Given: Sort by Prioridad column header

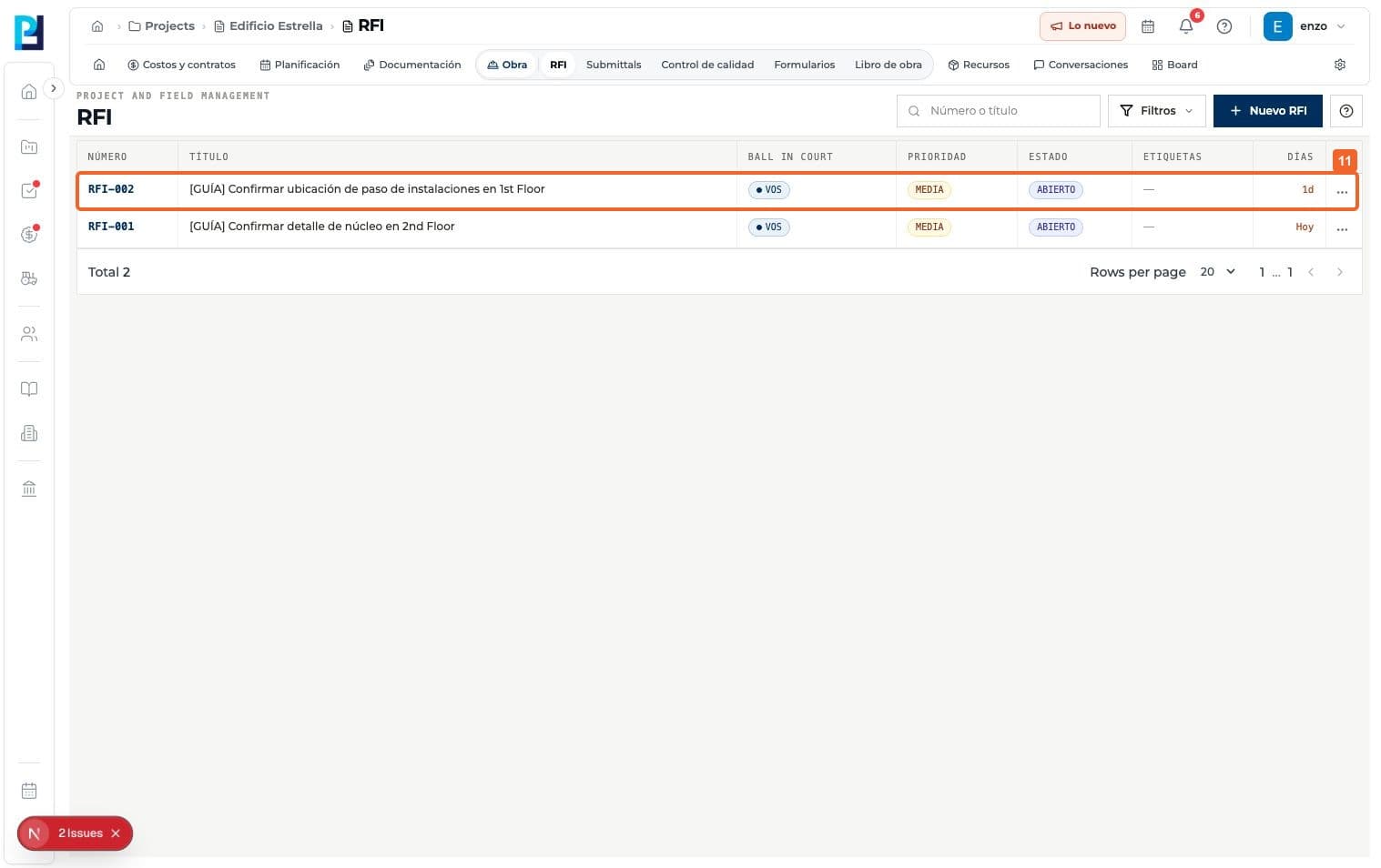Looking at the screenshot, I should [937, 156].
